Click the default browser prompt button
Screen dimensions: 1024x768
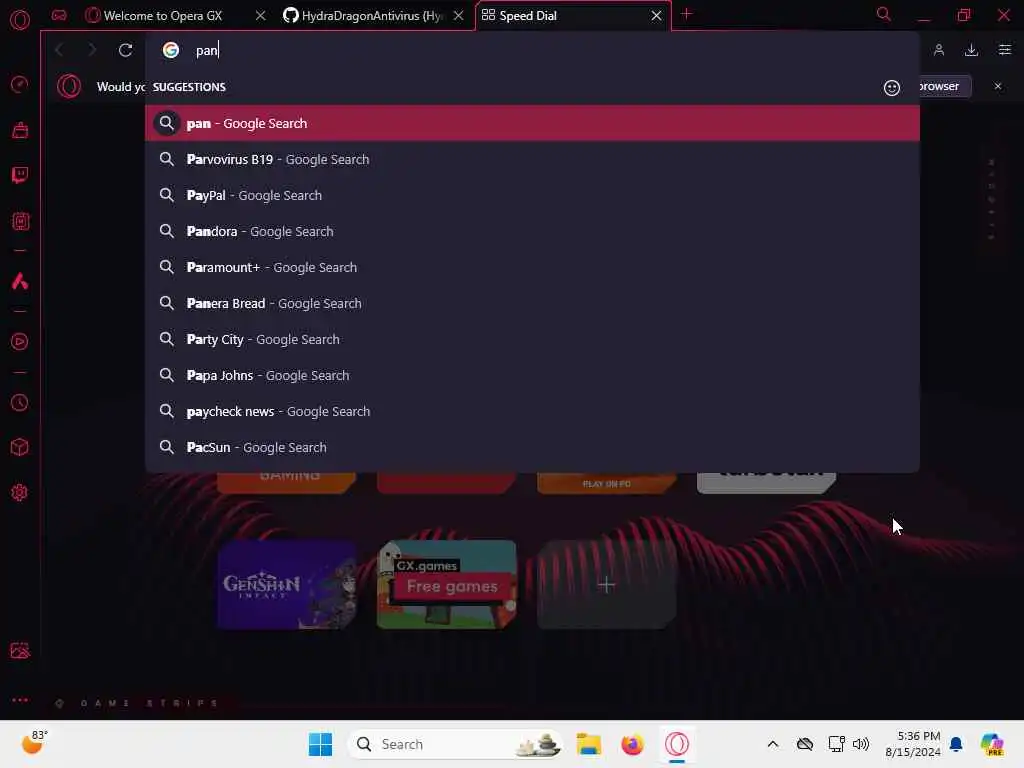tap(944, 86)
